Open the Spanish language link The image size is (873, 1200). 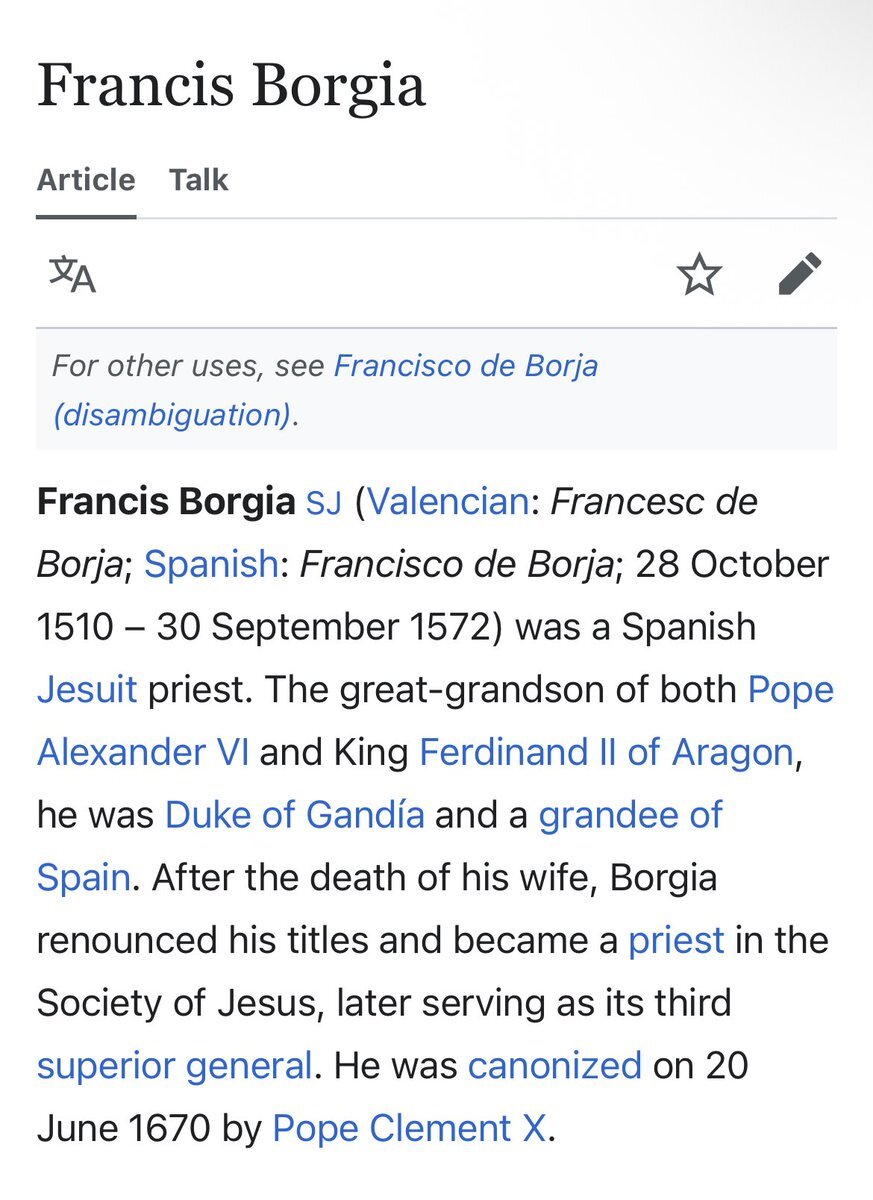(211, 565)
